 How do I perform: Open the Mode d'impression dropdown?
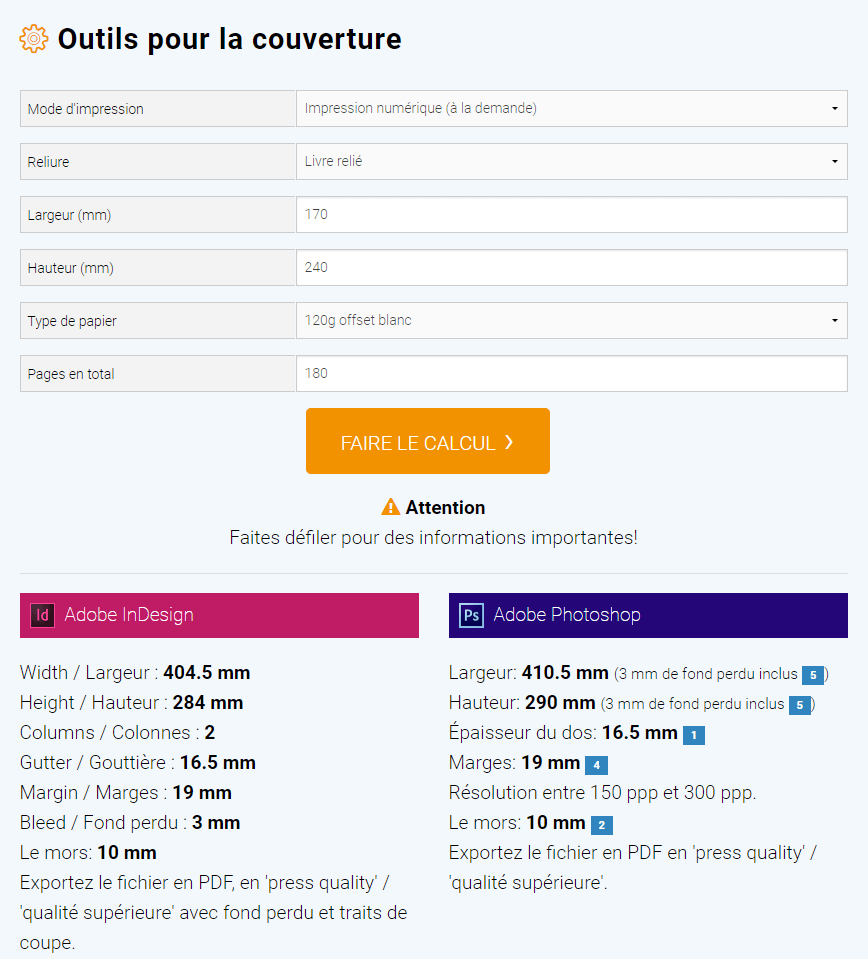pyautogui.click(x=571, y=109)
